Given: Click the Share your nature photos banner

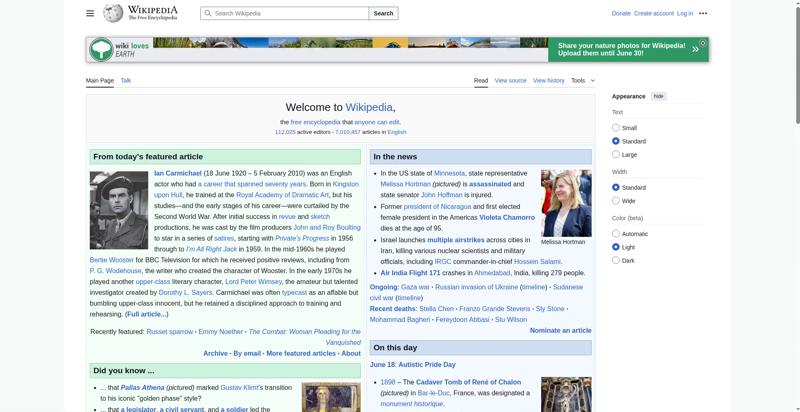Looking at the screenshot, I should (628, 49).
